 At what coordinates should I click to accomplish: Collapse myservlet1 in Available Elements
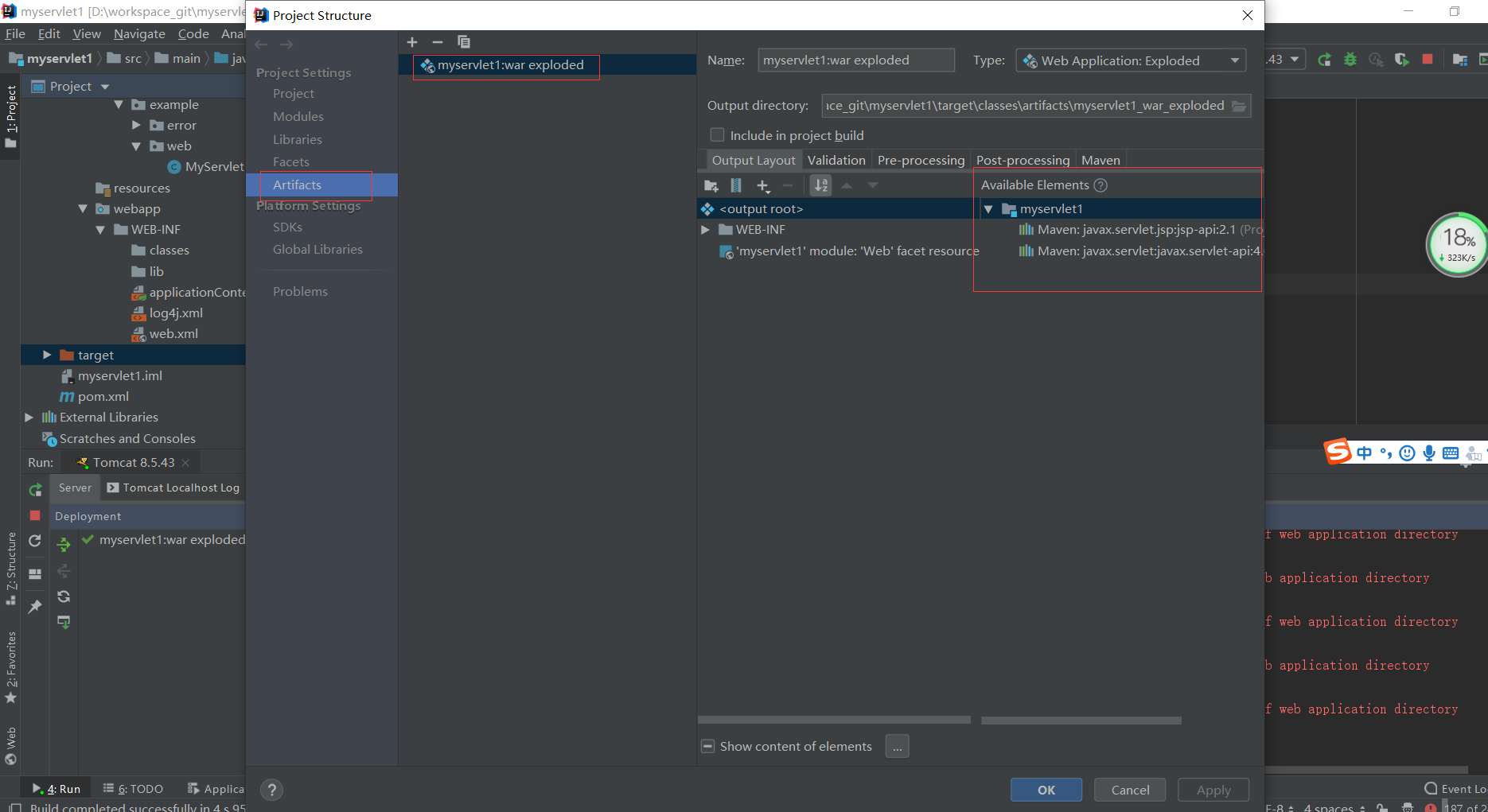[x=988, y=209]
